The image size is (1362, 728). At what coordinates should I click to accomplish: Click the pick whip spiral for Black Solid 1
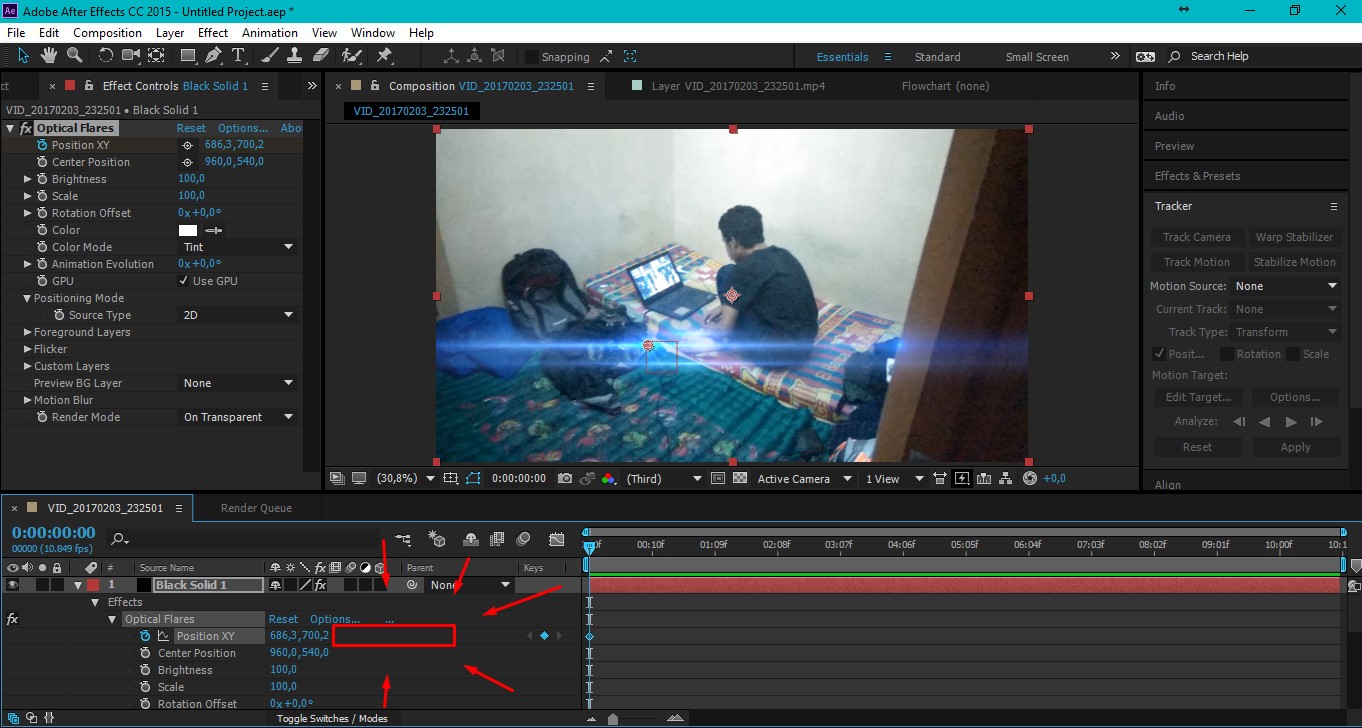point(412,585)
